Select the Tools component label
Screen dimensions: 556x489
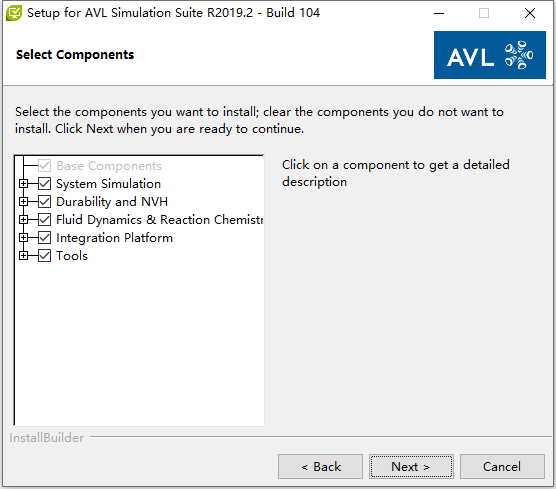pos(72,256)
